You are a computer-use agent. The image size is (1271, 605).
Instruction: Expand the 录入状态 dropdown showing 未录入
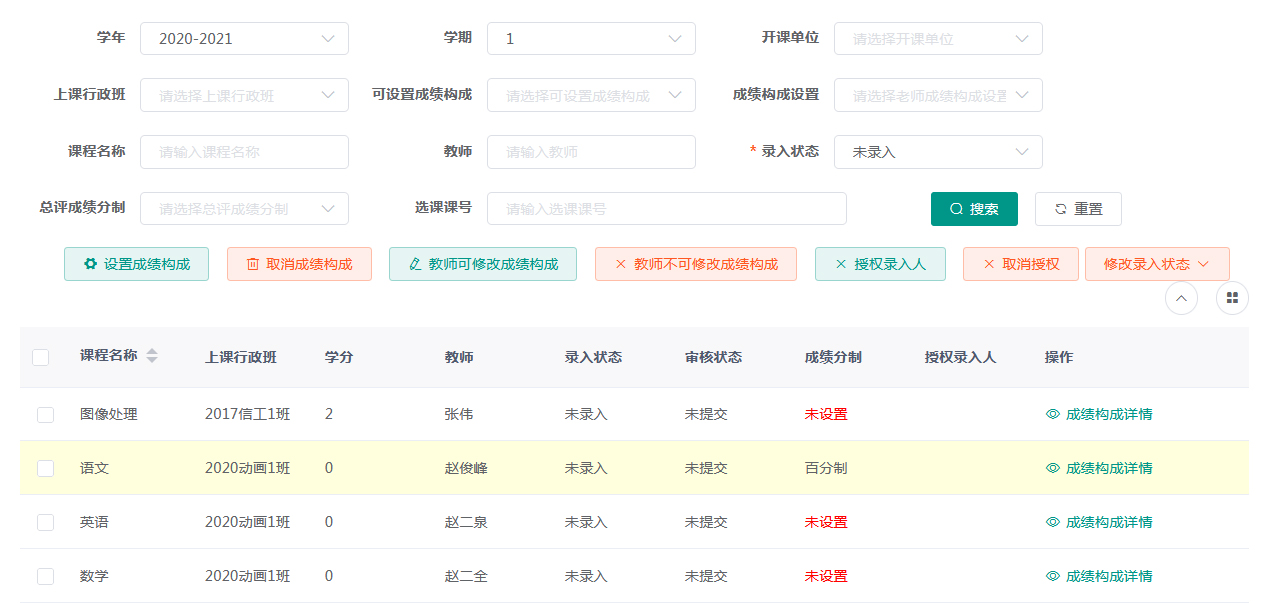click(937, 152)
